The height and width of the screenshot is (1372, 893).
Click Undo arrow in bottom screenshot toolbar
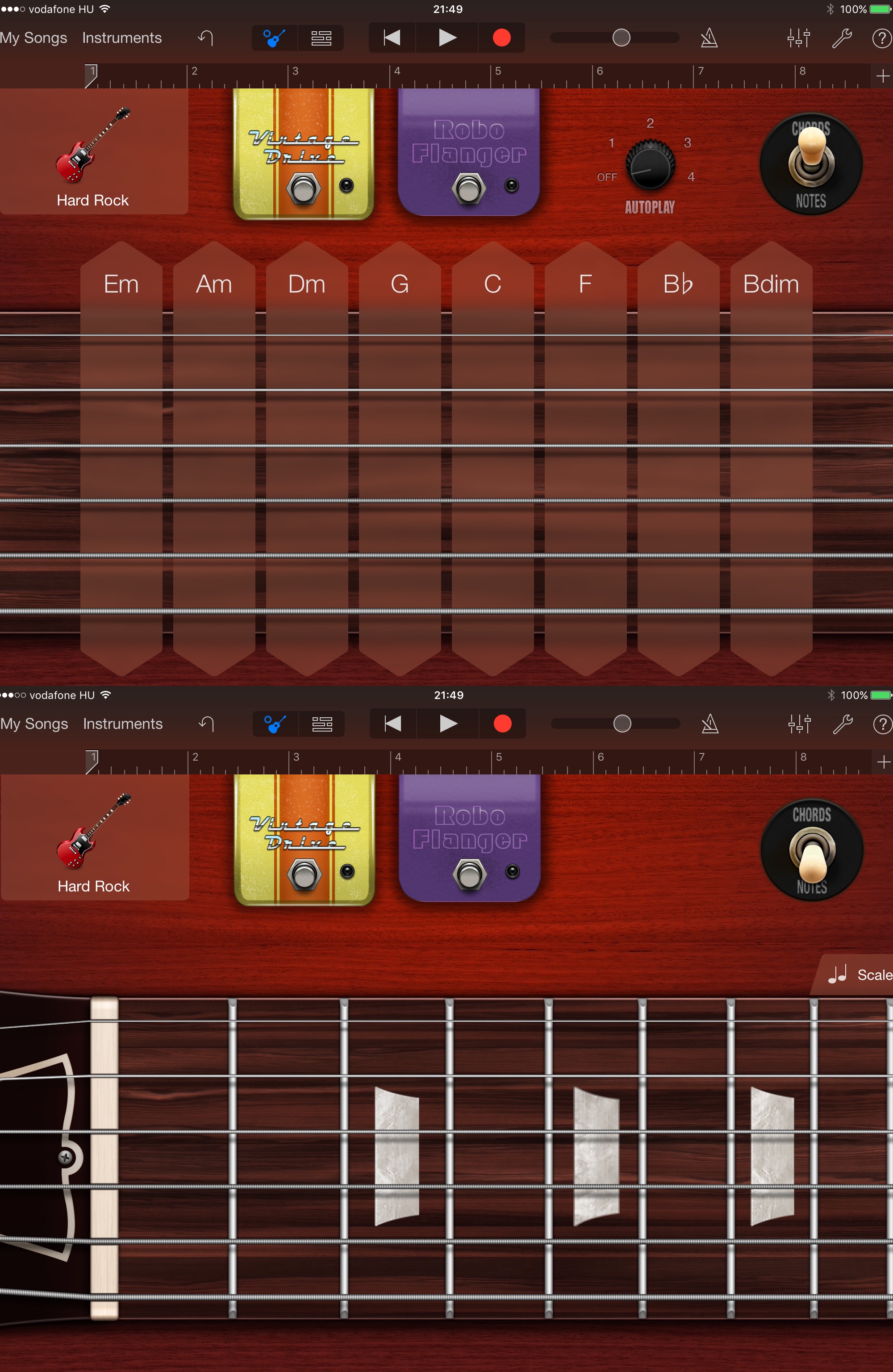(207, 724)
